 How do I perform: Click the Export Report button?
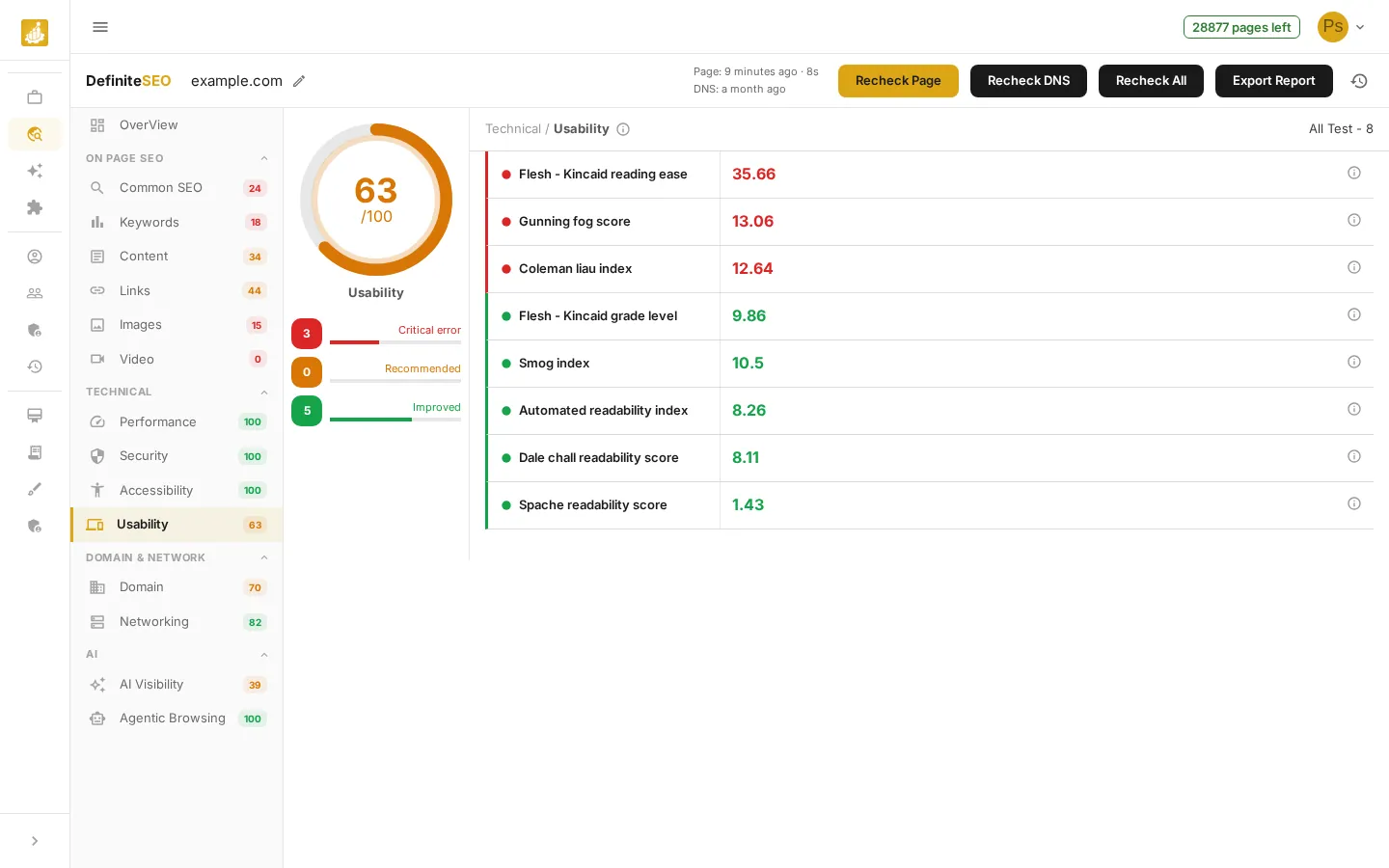click(x=1273, y=81)
